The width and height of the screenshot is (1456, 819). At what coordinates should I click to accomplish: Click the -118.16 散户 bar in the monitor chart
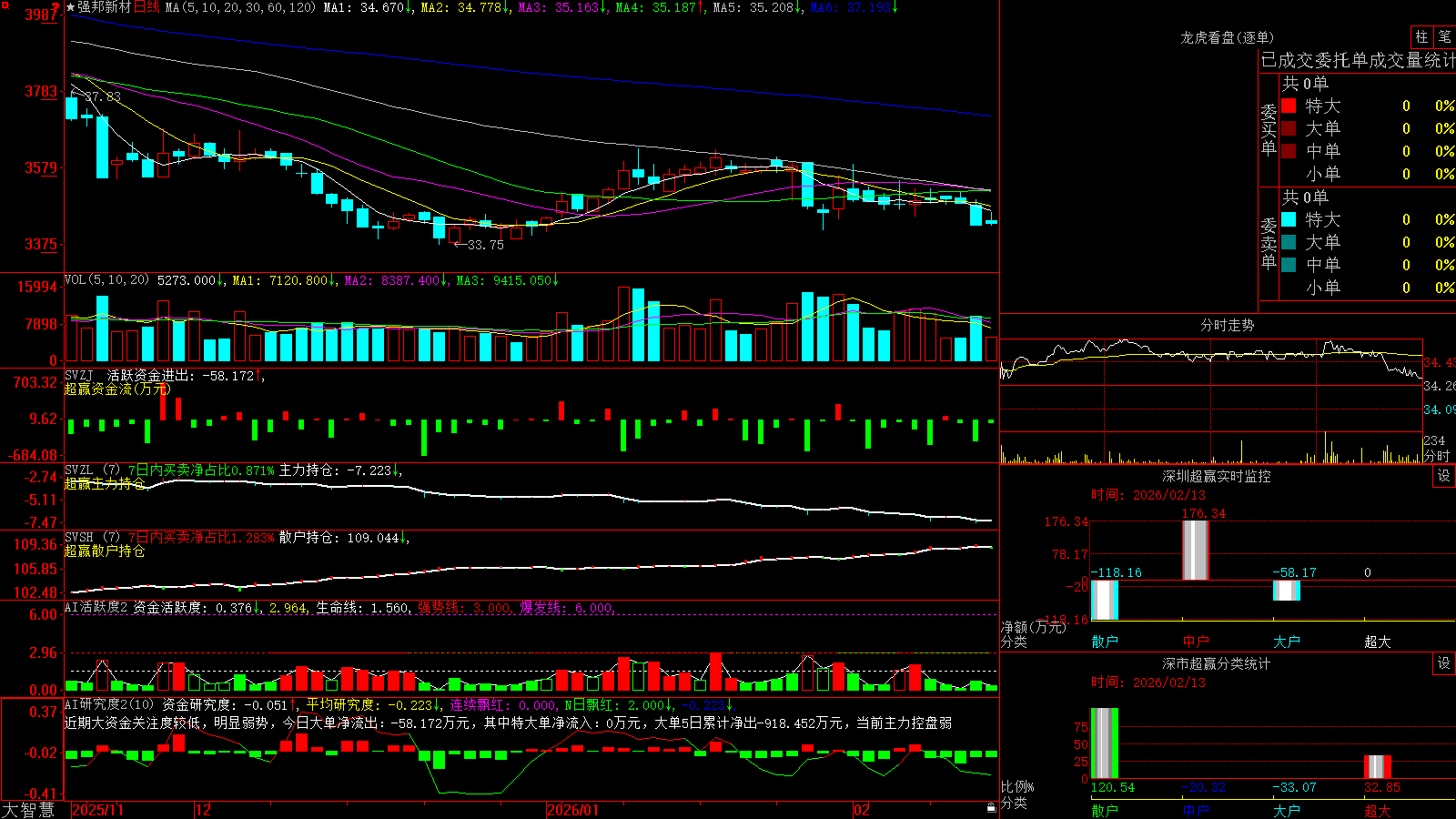coord(1105,601)
